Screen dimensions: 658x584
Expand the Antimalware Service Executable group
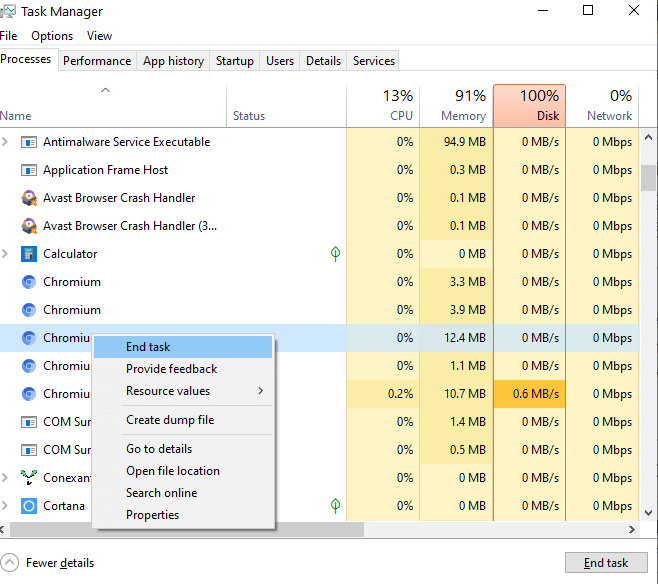[5, 142]
